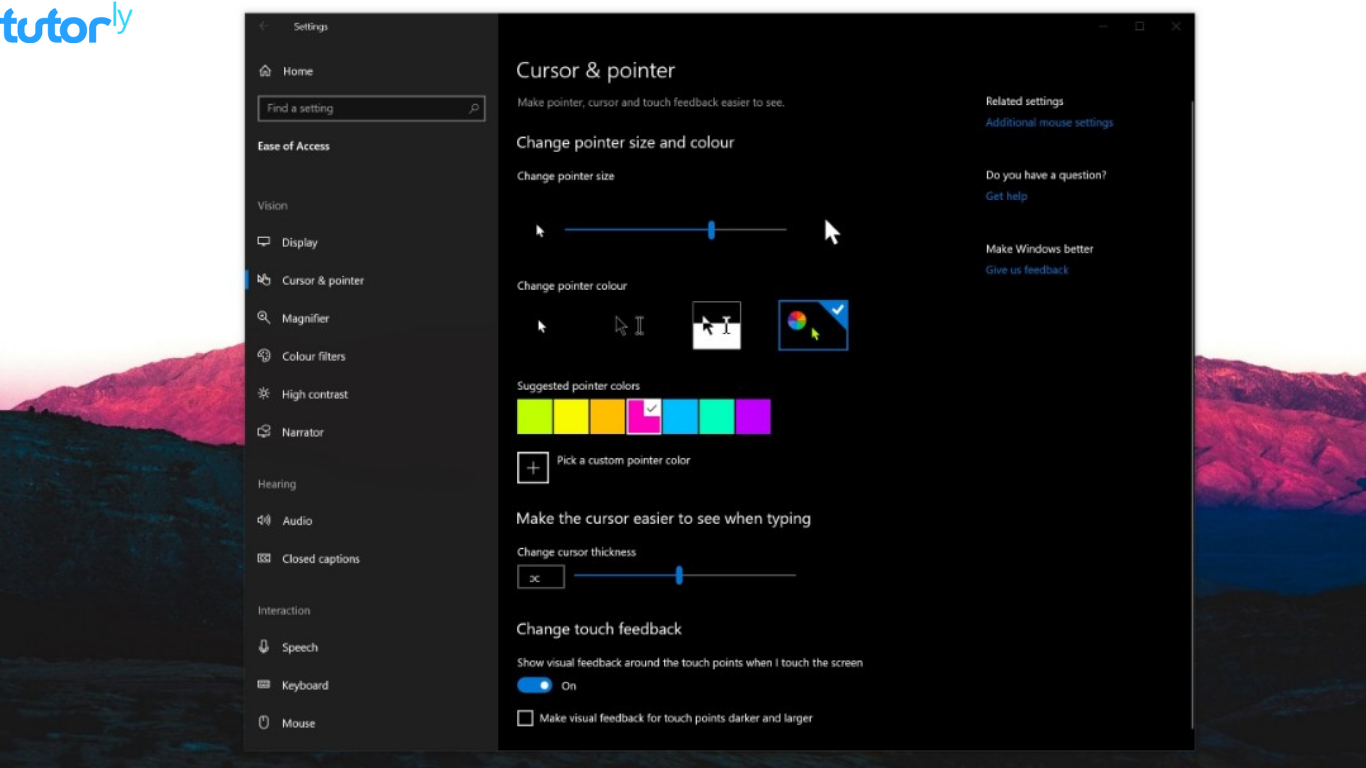
Task: Turn off visual feedback for touch points
Action: [534, 685]
